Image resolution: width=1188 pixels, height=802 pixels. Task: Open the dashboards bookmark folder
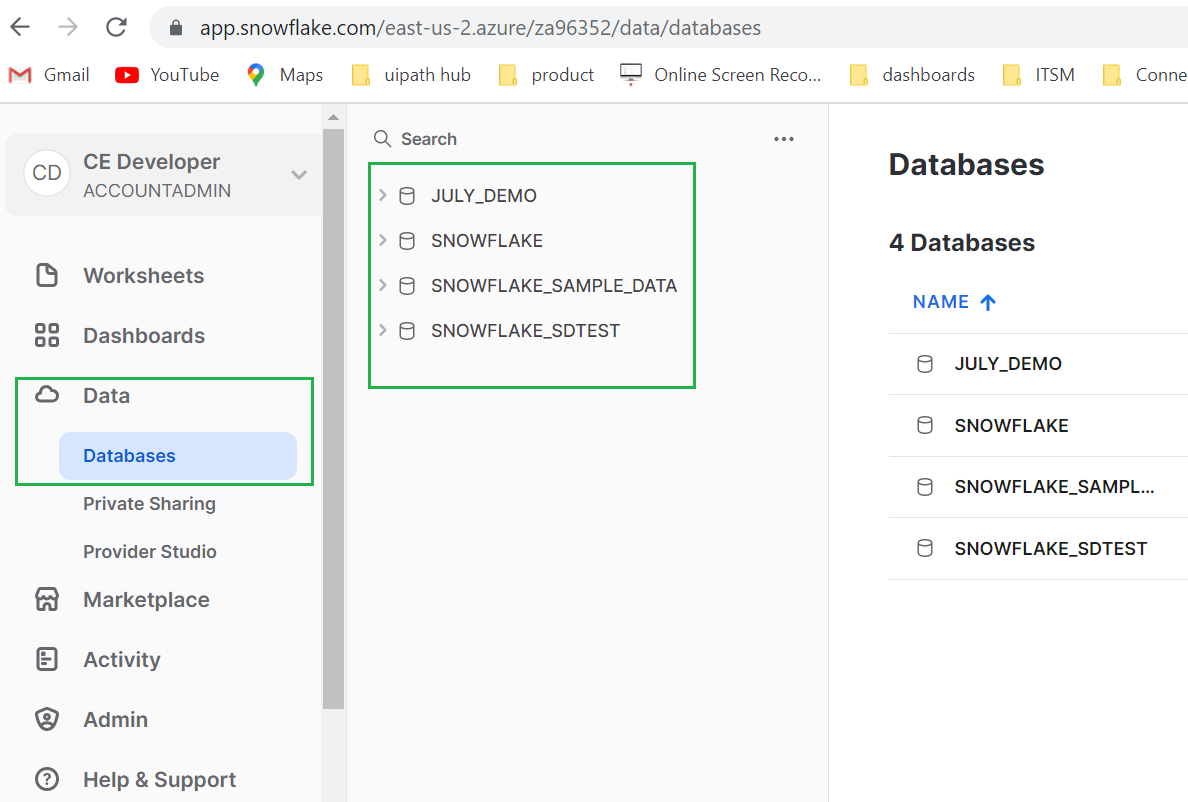912,75
